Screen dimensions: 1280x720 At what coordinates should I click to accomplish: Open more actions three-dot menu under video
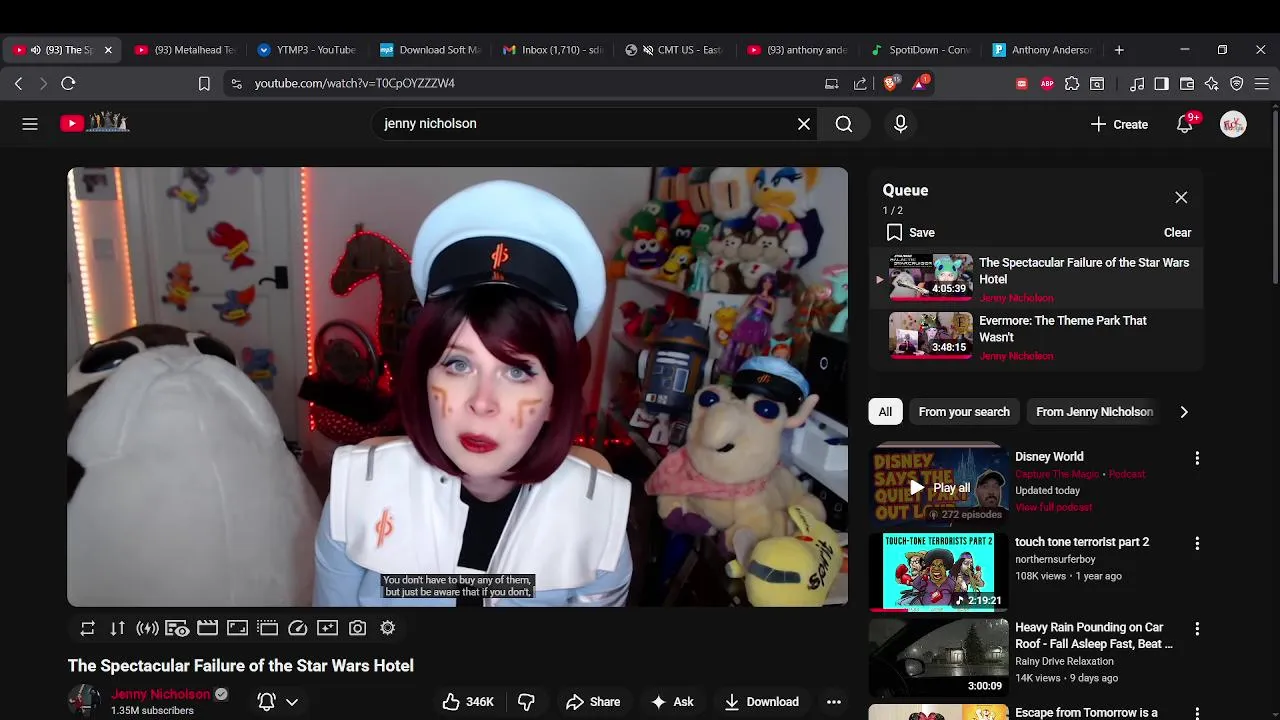pos(834,702)
